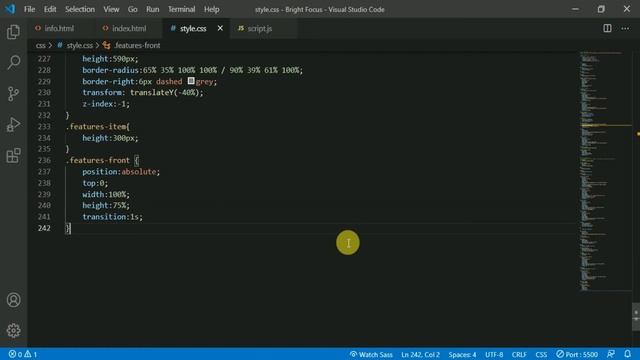Change file encoding UTF-8
The width and height of the screenshot is (640, 360).
[x=494, y=354]
